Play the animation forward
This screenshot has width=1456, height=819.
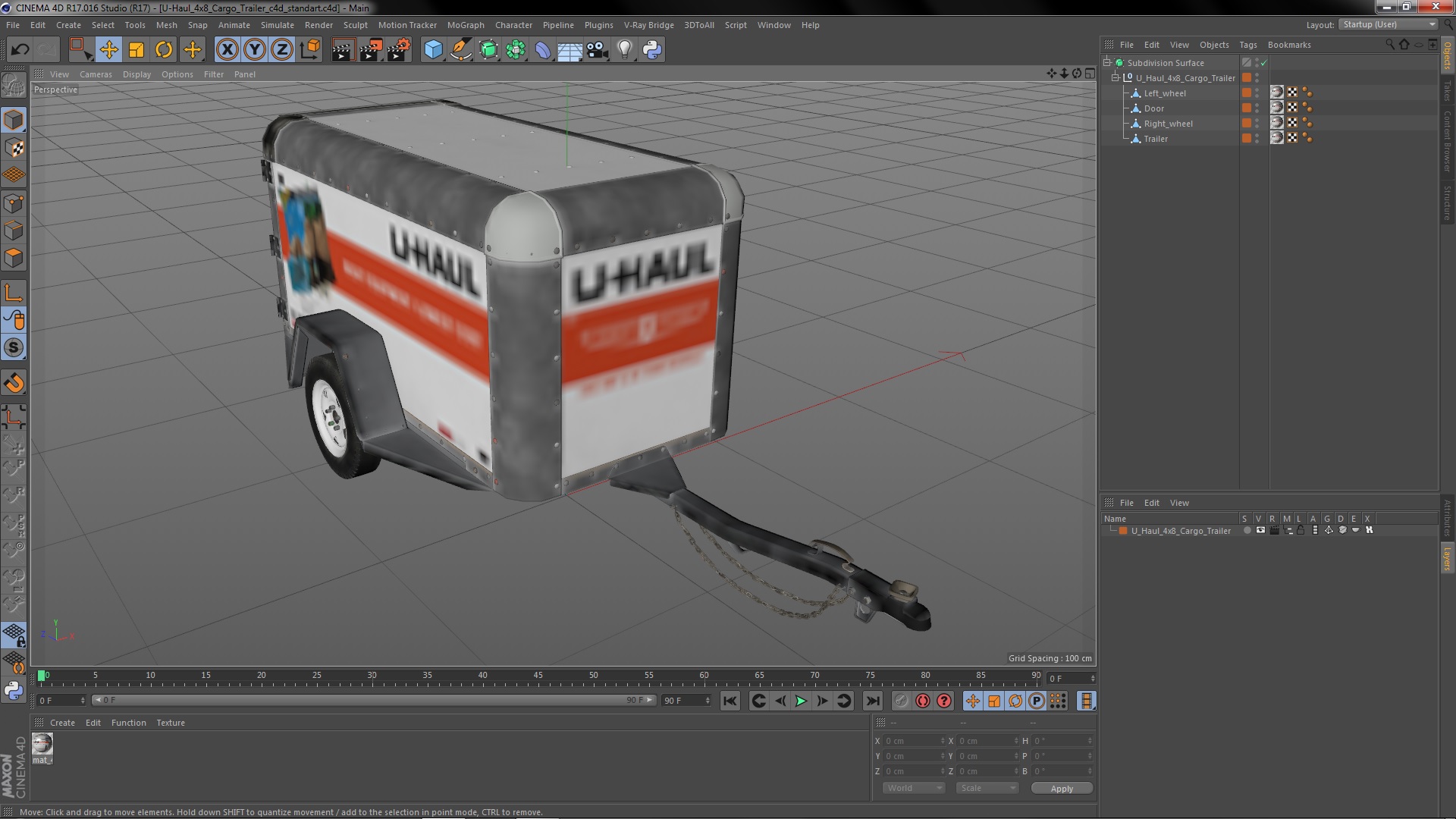[801, 701]
